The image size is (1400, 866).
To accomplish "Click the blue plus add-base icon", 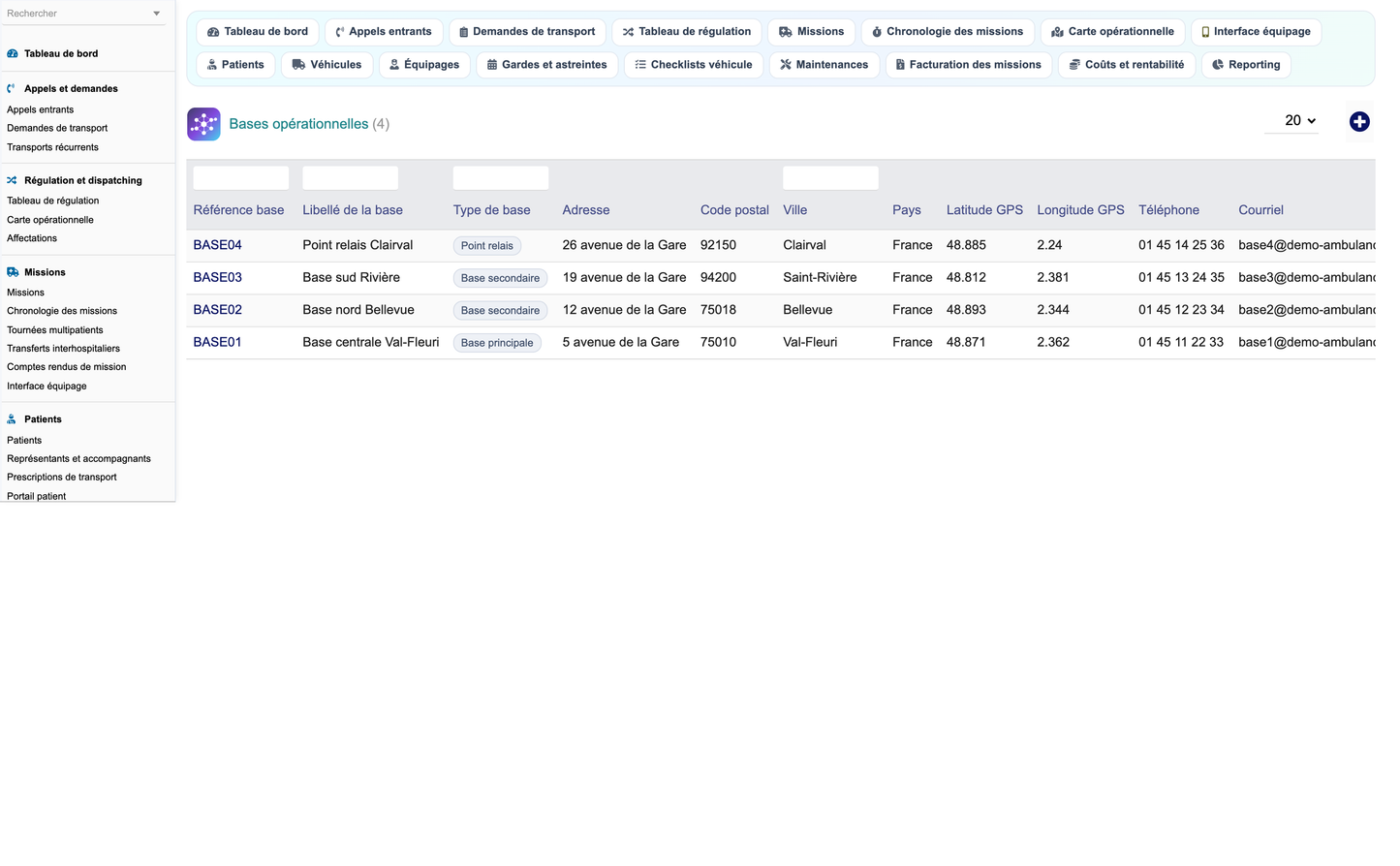I will click(1359, 122).
